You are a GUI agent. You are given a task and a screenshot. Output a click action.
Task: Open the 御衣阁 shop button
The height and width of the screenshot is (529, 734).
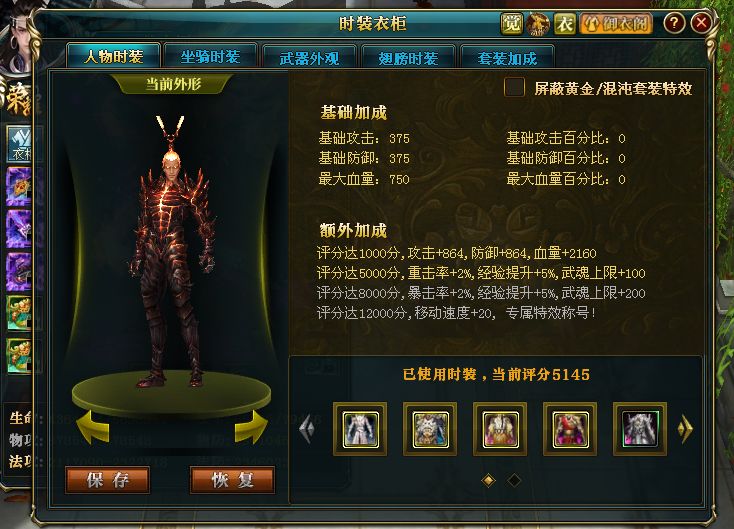coord(617,23)
